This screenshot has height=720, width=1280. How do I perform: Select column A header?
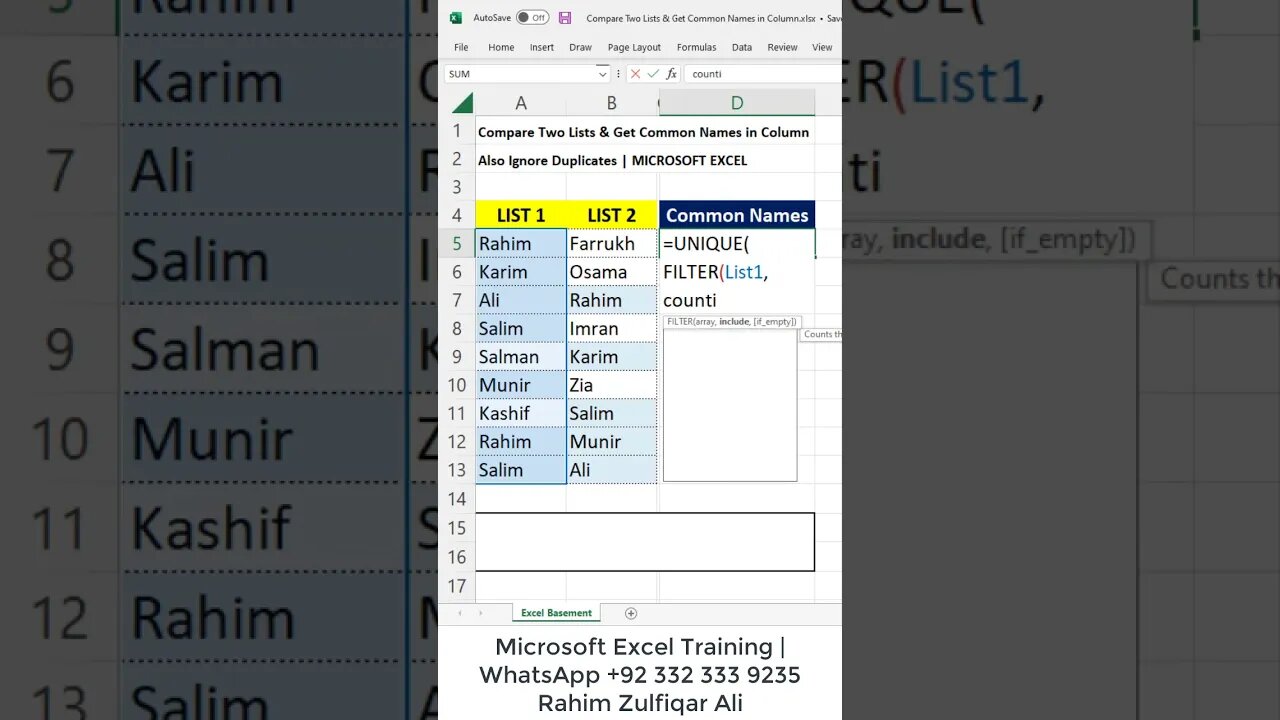521,103
